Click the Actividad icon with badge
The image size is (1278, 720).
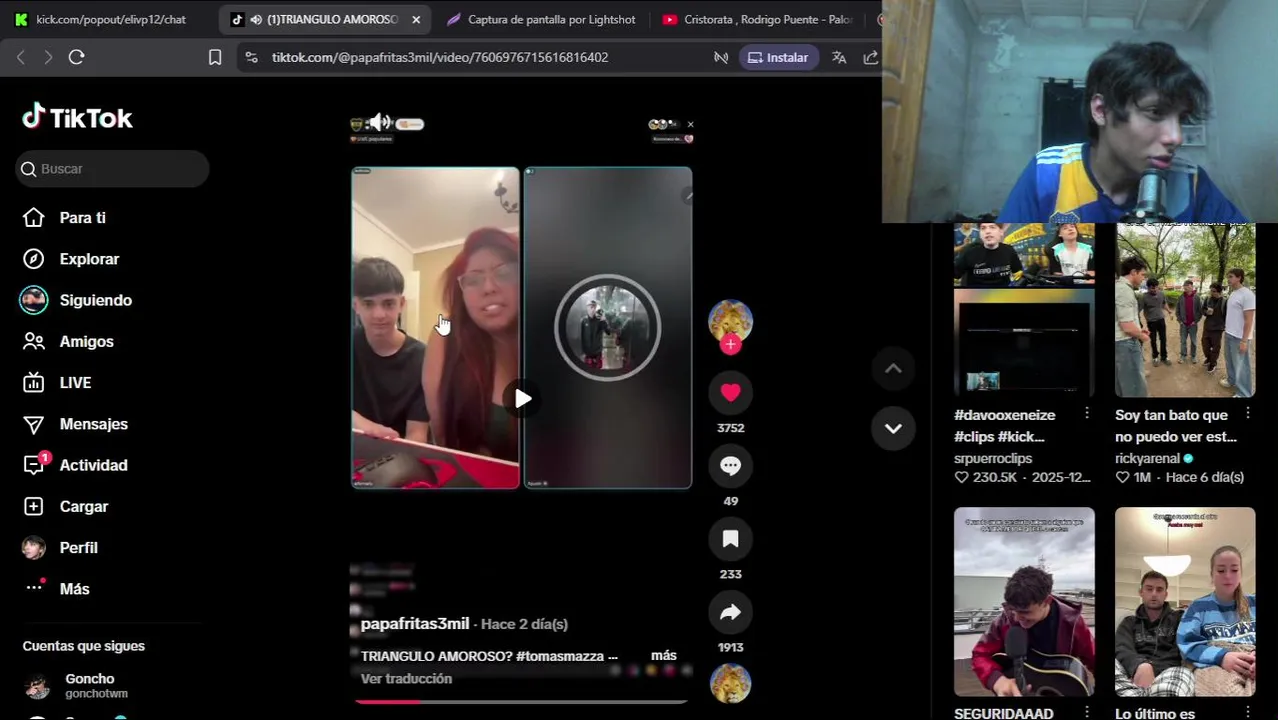click(35, 464)
